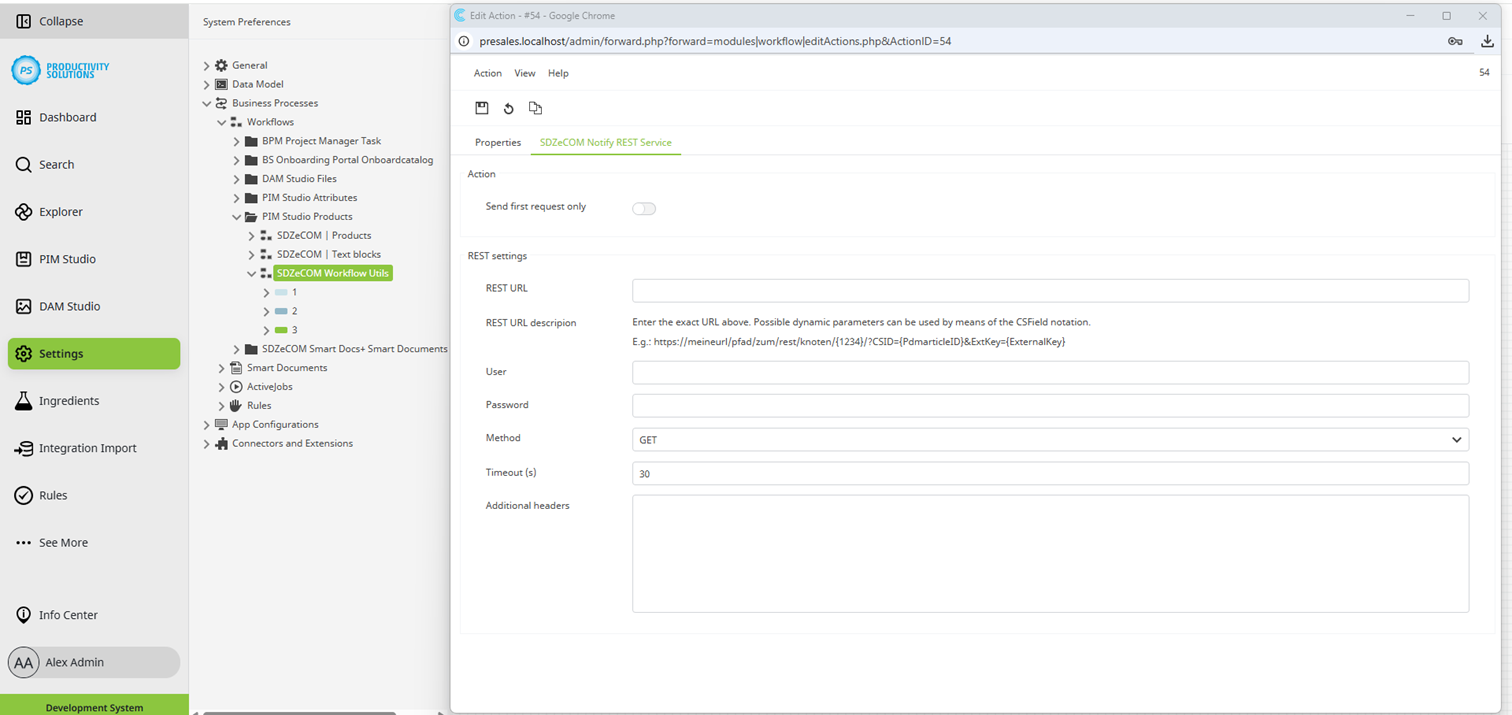Collapse the Business Processes tree node
This screenshot has width=1512, height=715.
pos(207,103)
